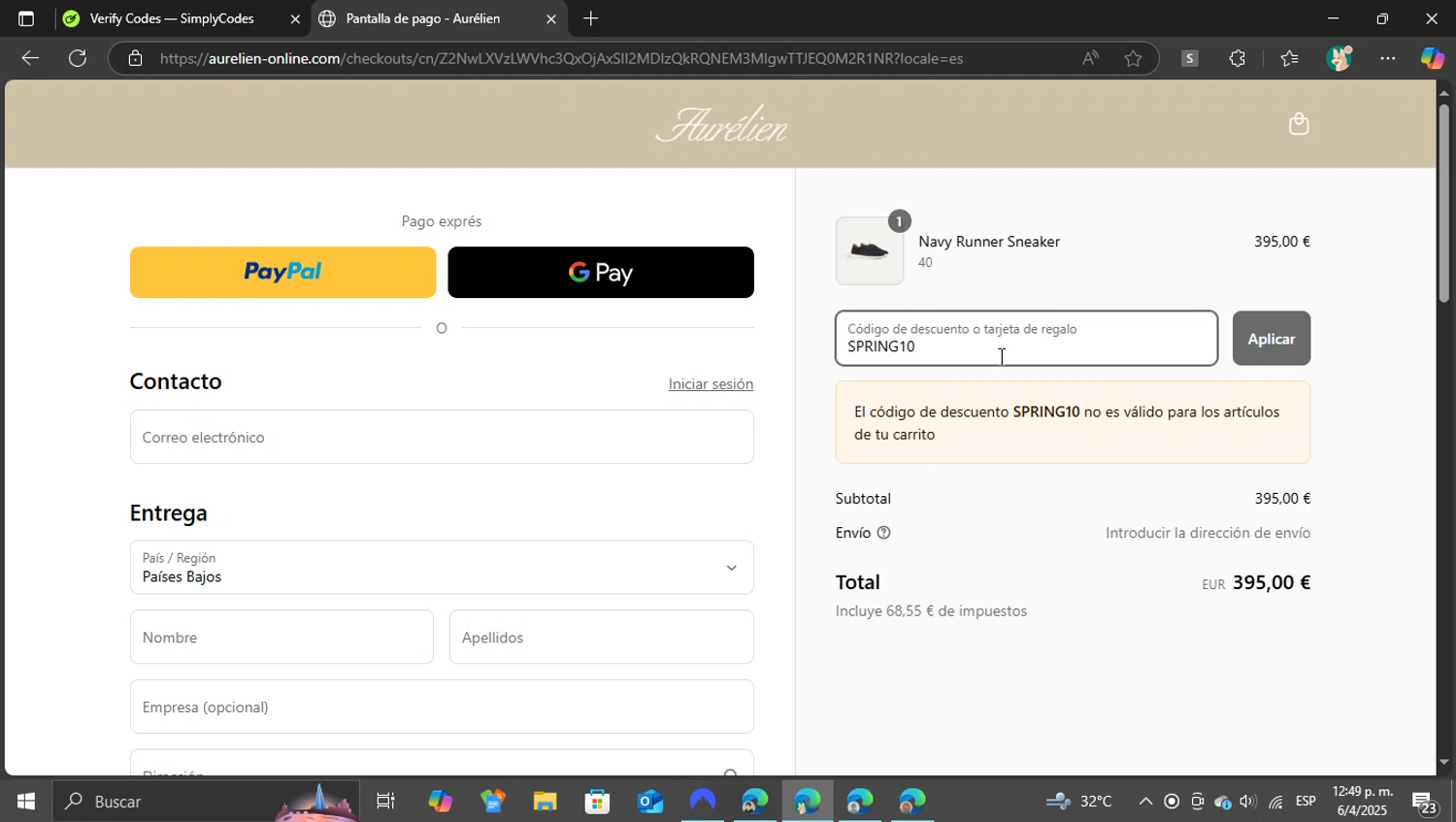The image size is (1456, 822).
Task: Click the shipping info help icon
Action: (x=883, y=533)
